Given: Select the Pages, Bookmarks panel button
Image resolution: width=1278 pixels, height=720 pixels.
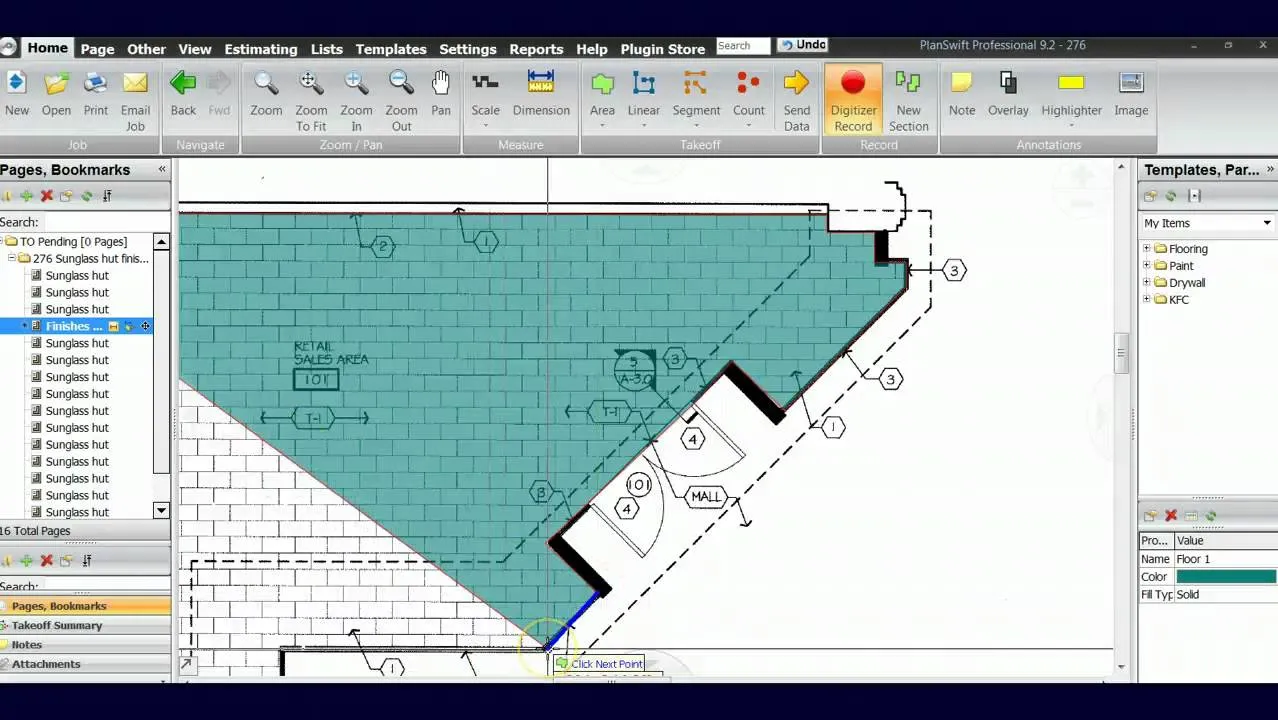Looking at the screenshot, I should click(85, 606).
